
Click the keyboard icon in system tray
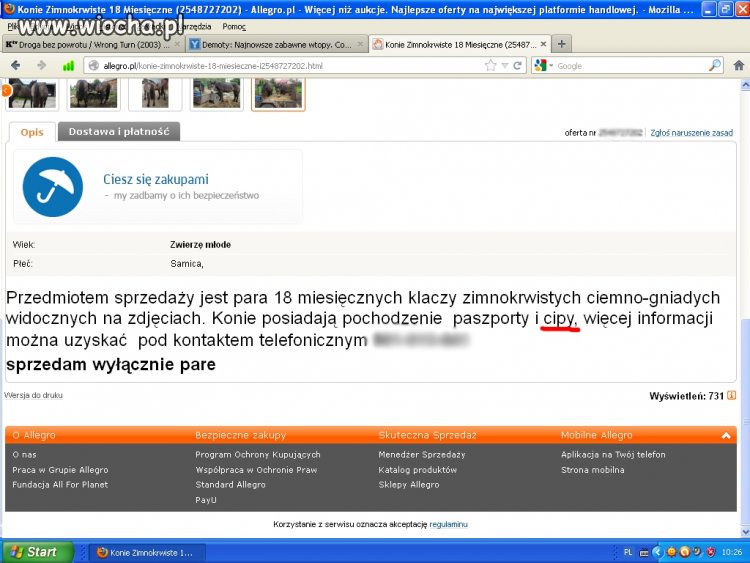point(644,553)
